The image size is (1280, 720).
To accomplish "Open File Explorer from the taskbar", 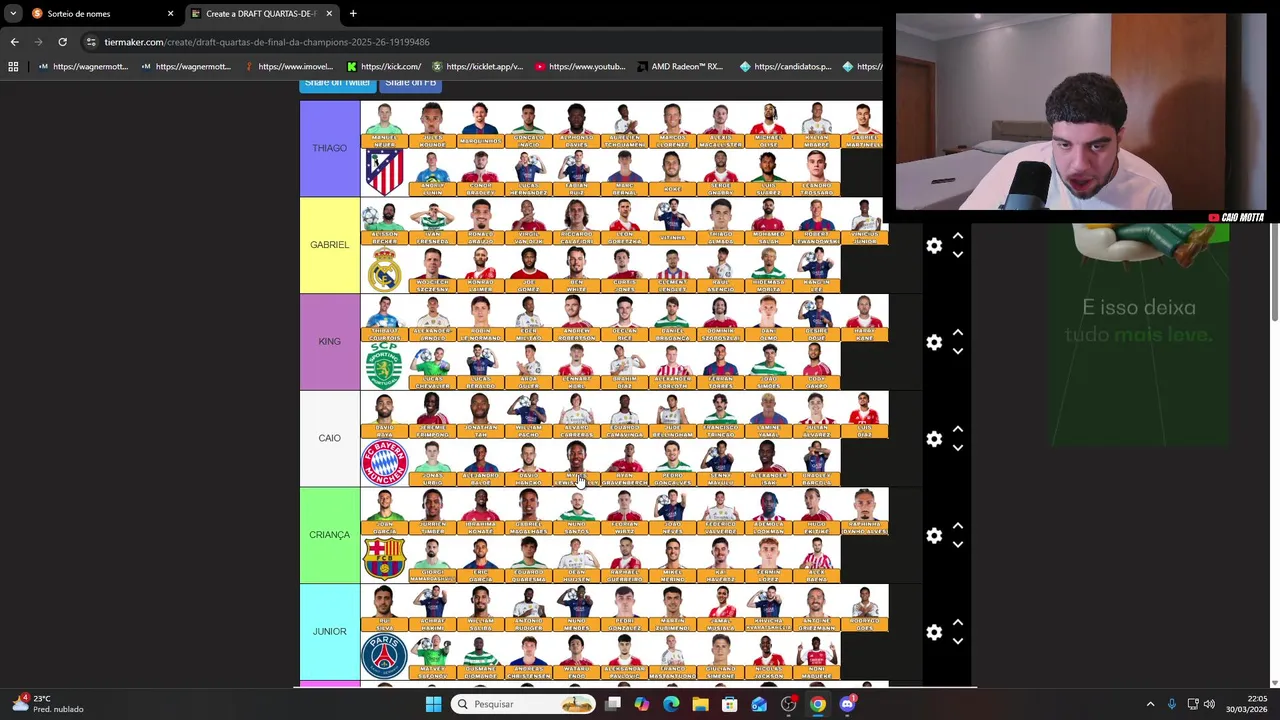I will click(x=700, y=704).
